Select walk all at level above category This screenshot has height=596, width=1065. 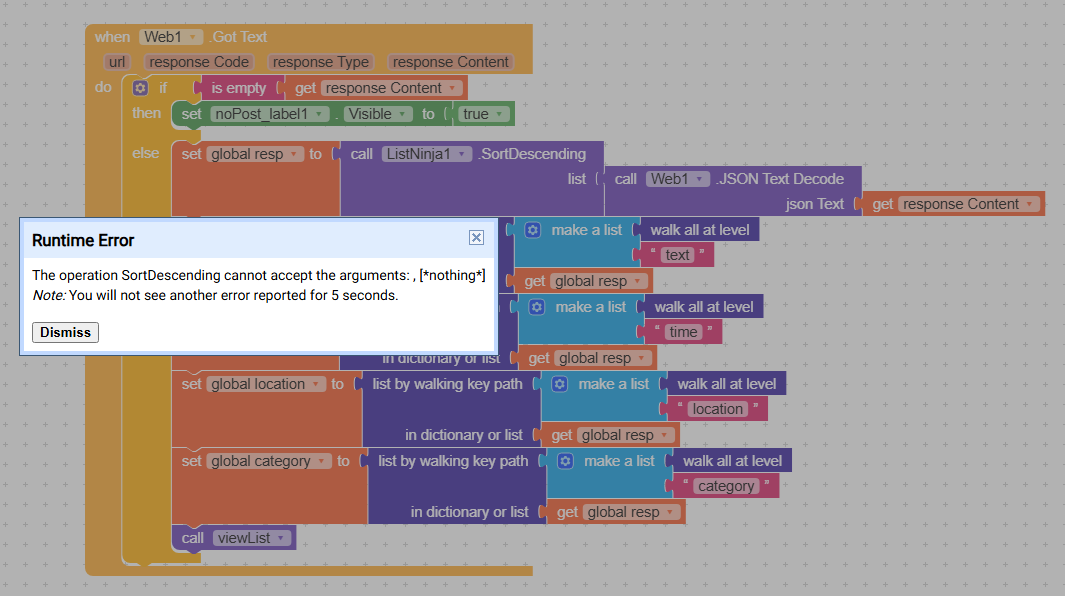point(732,461)
